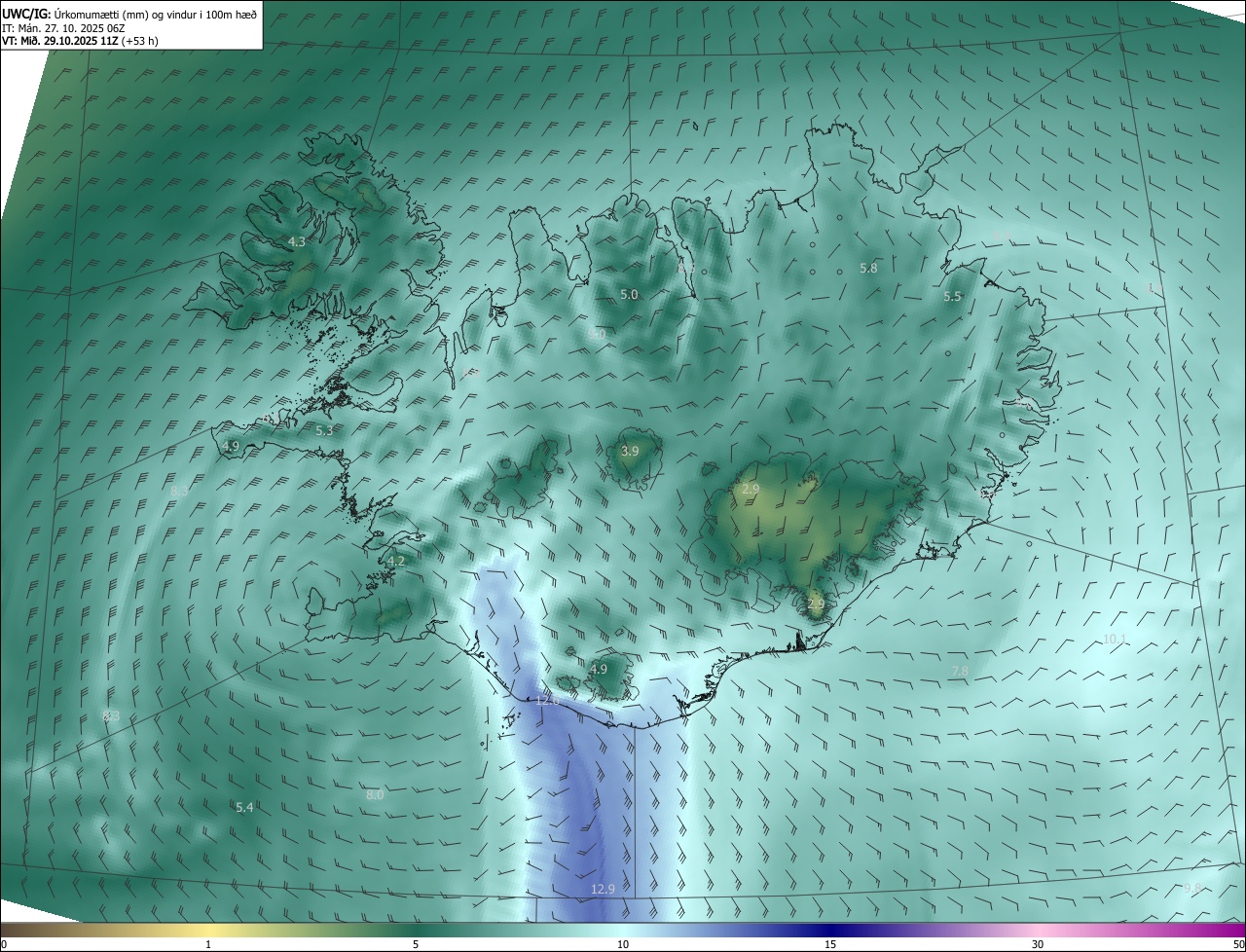
Task: Select the 5.0 precipitable water value
Action: point(629,294)
